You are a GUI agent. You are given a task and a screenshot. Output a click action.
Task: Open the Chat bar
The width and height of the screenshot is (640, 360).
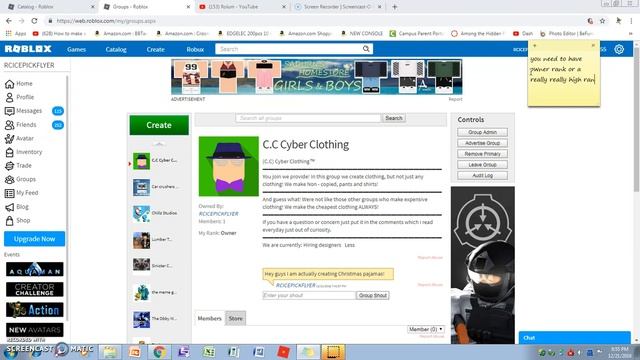tap(575, 338)
